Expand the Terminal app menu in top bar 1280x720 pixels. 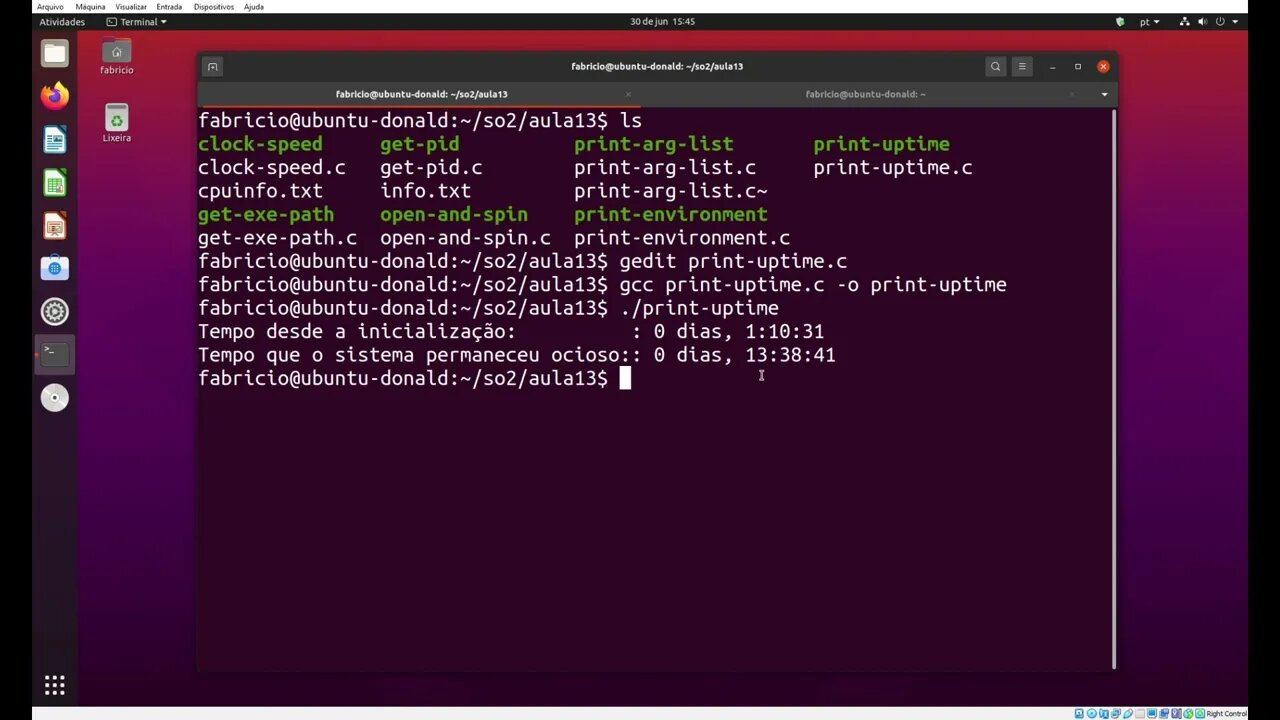137,22
